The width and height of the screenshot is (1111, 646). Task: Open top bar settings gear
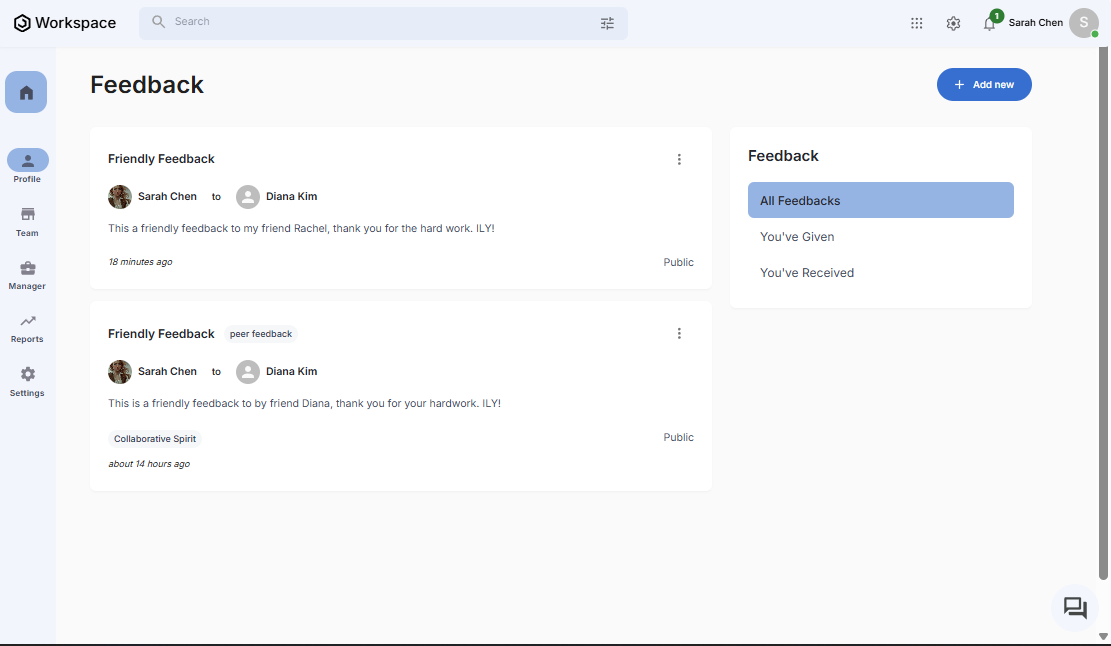click(x=953, y=23)
